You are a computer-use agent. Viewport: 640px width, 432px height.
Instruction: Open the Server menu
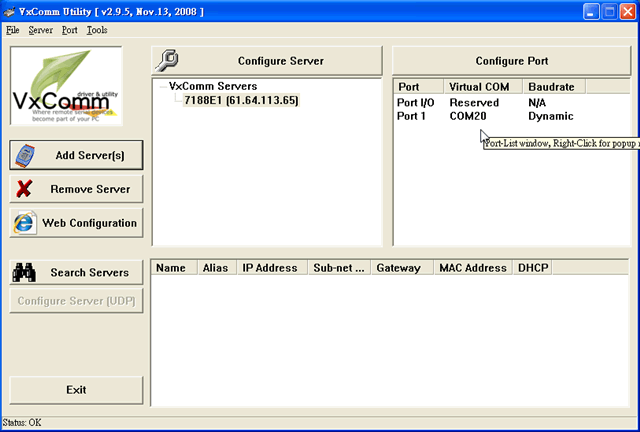(x=41, y=30)
